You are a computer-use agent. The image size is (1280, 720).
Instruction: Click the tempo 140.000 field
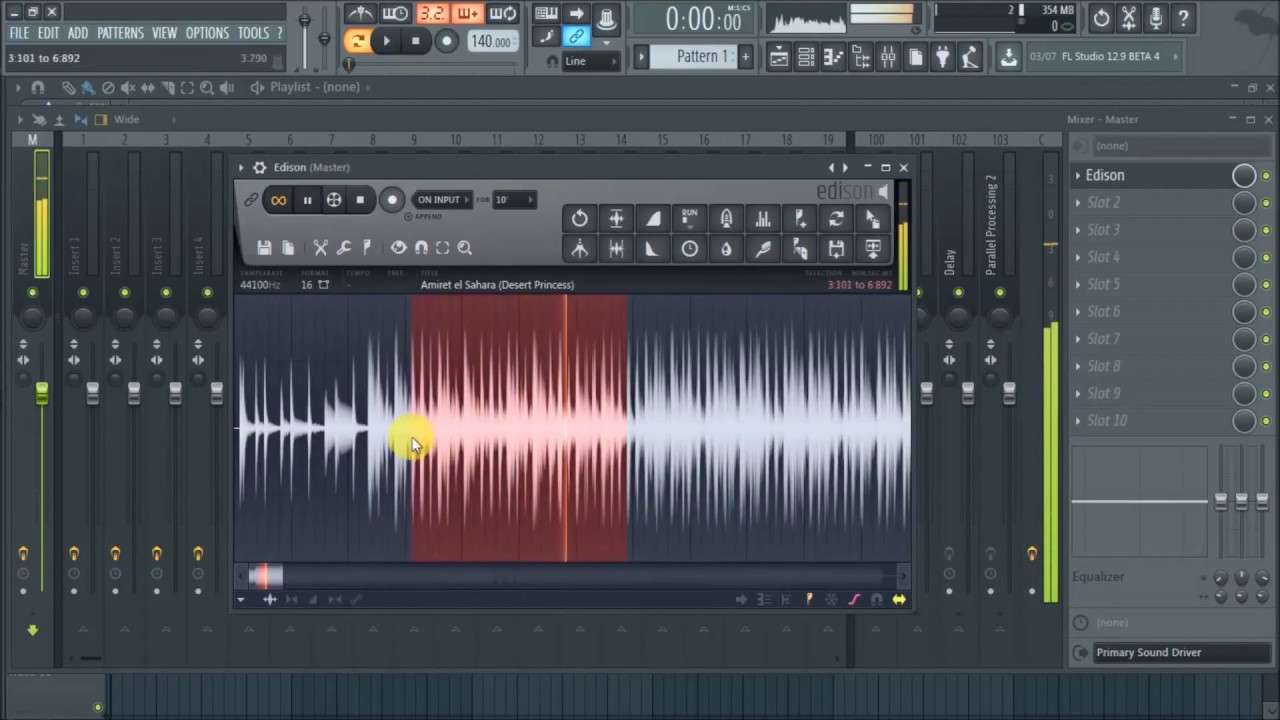click(492, 41)
